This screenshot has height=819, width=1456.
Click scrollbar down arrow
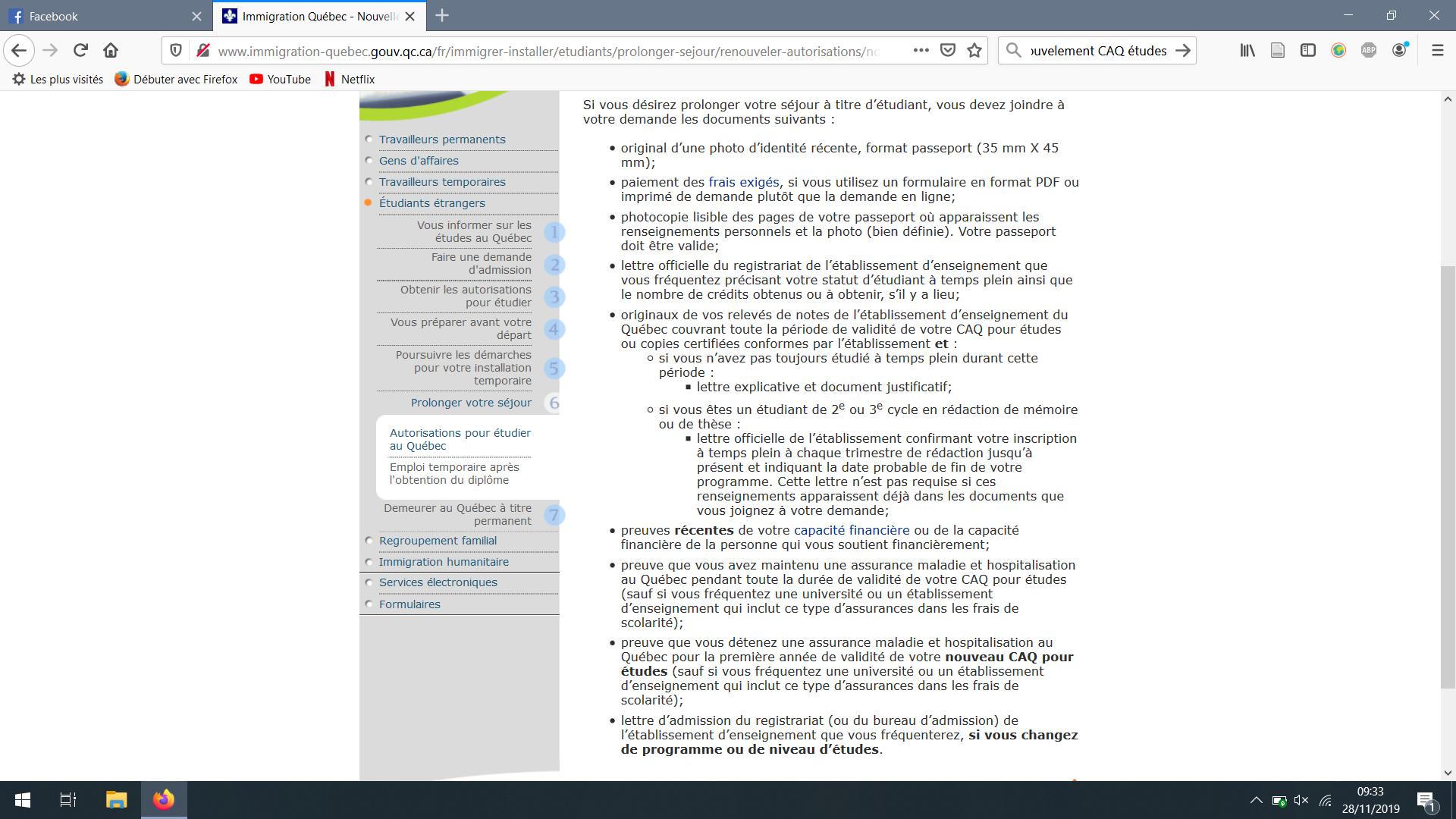click(1448, 773)
